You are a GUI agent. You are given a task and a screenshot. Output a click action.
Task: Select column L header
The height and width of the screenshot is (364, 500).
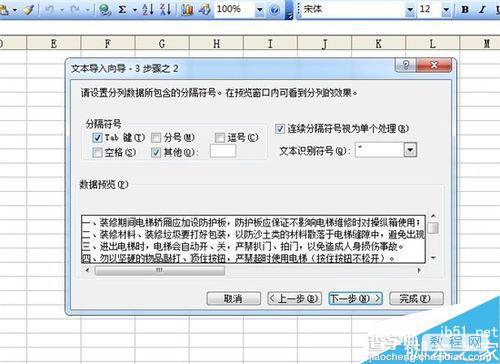click(433, 43)
